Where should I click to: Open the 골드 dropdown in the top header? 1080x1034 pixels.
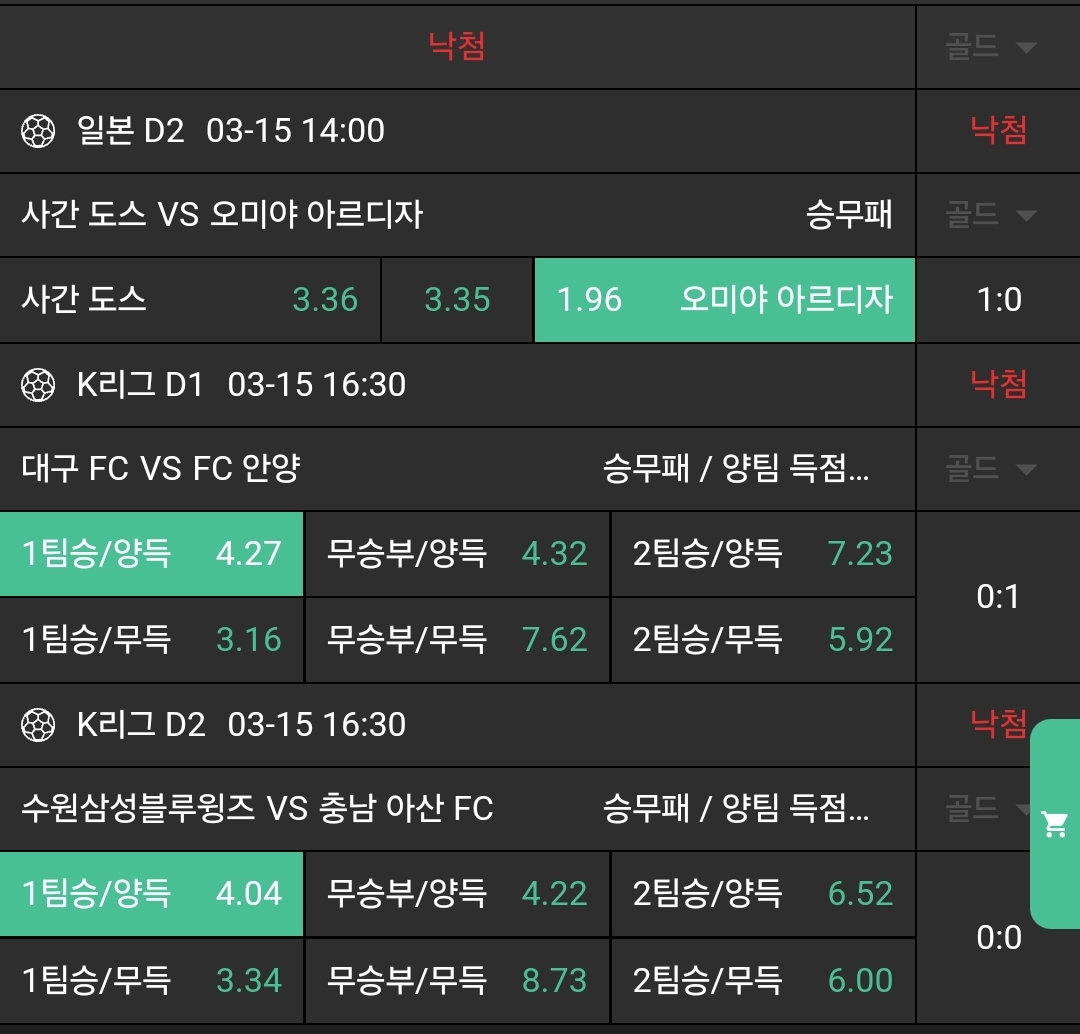[x=990, y=47]
